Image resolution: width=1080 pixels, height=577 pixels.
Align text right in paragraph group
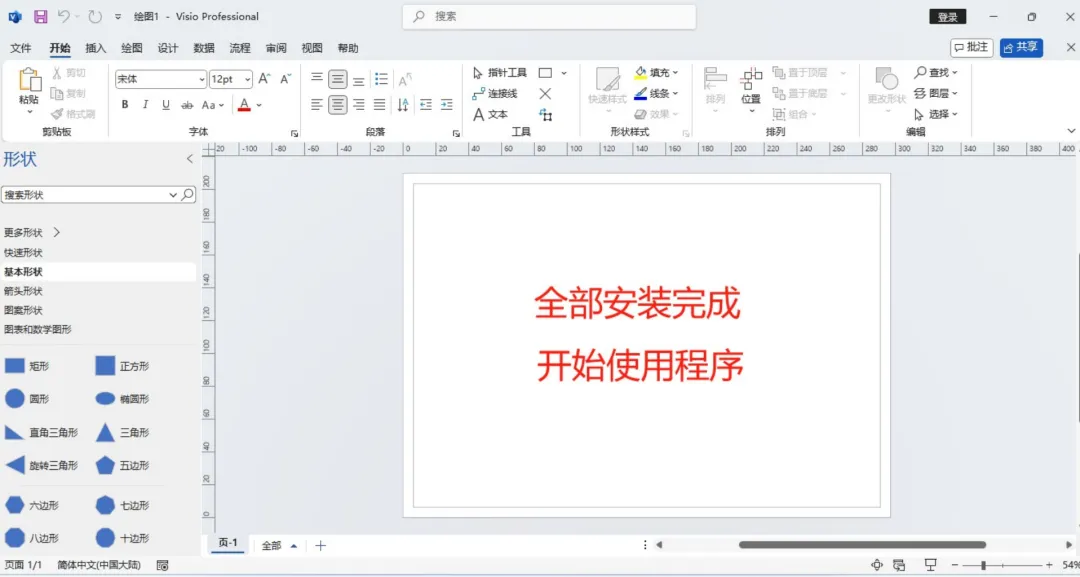(359, 105)
